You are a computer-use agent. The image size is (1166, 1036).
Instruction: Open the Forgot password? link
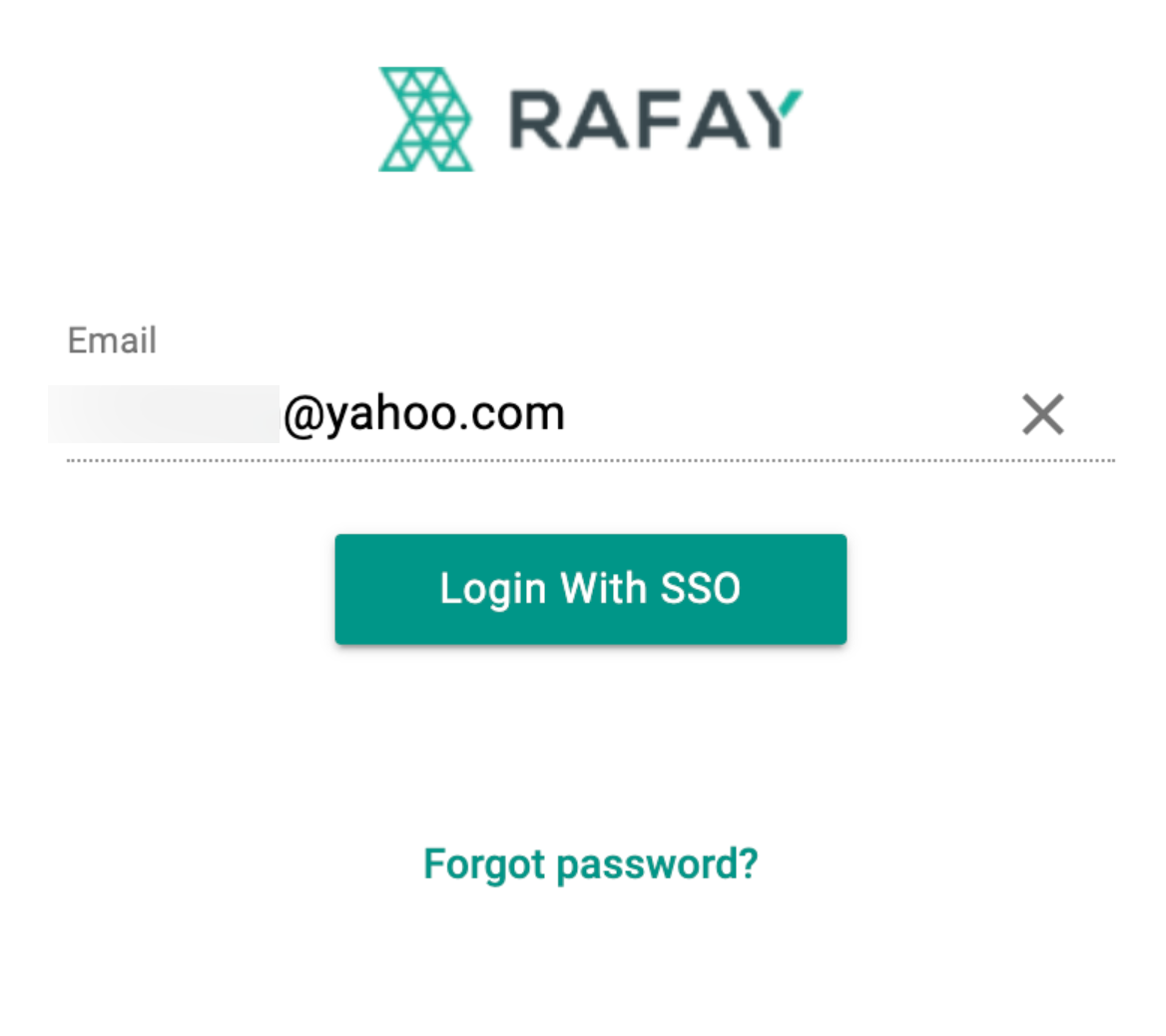[x=590, y=864]
